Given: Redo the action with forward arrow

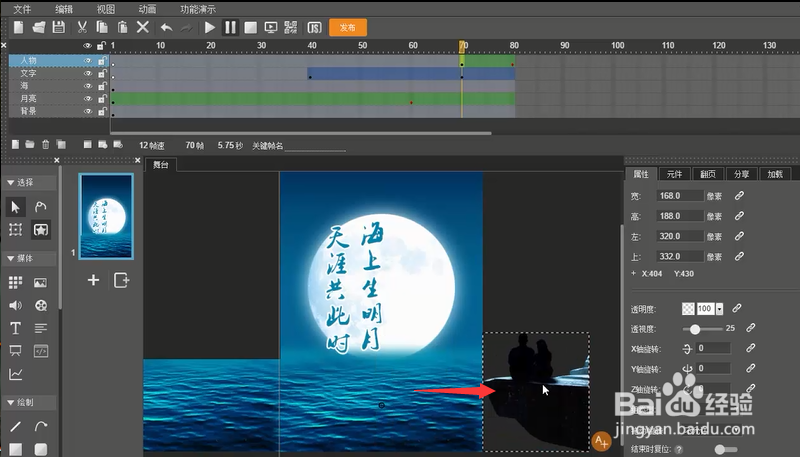Looking at the screenshot, I should point(186,28).
